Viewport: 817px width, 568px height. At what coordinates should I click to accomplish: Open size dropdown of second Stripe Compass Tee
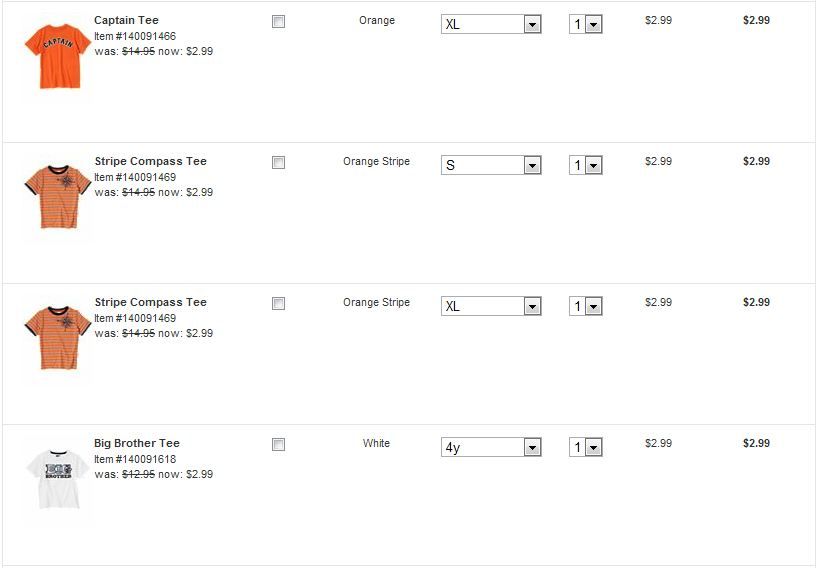[x=491, y=306]
